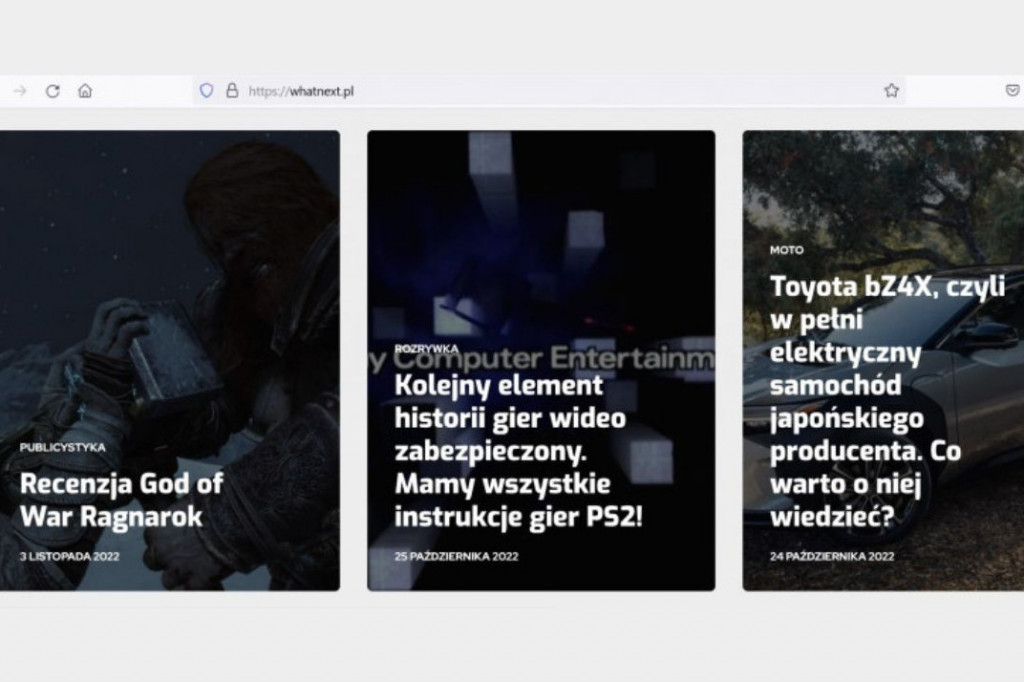Click the 24 października 2022 date
Image resolution: width=1024 pixels, height=682 pixels.
click(x=832, y=556)
